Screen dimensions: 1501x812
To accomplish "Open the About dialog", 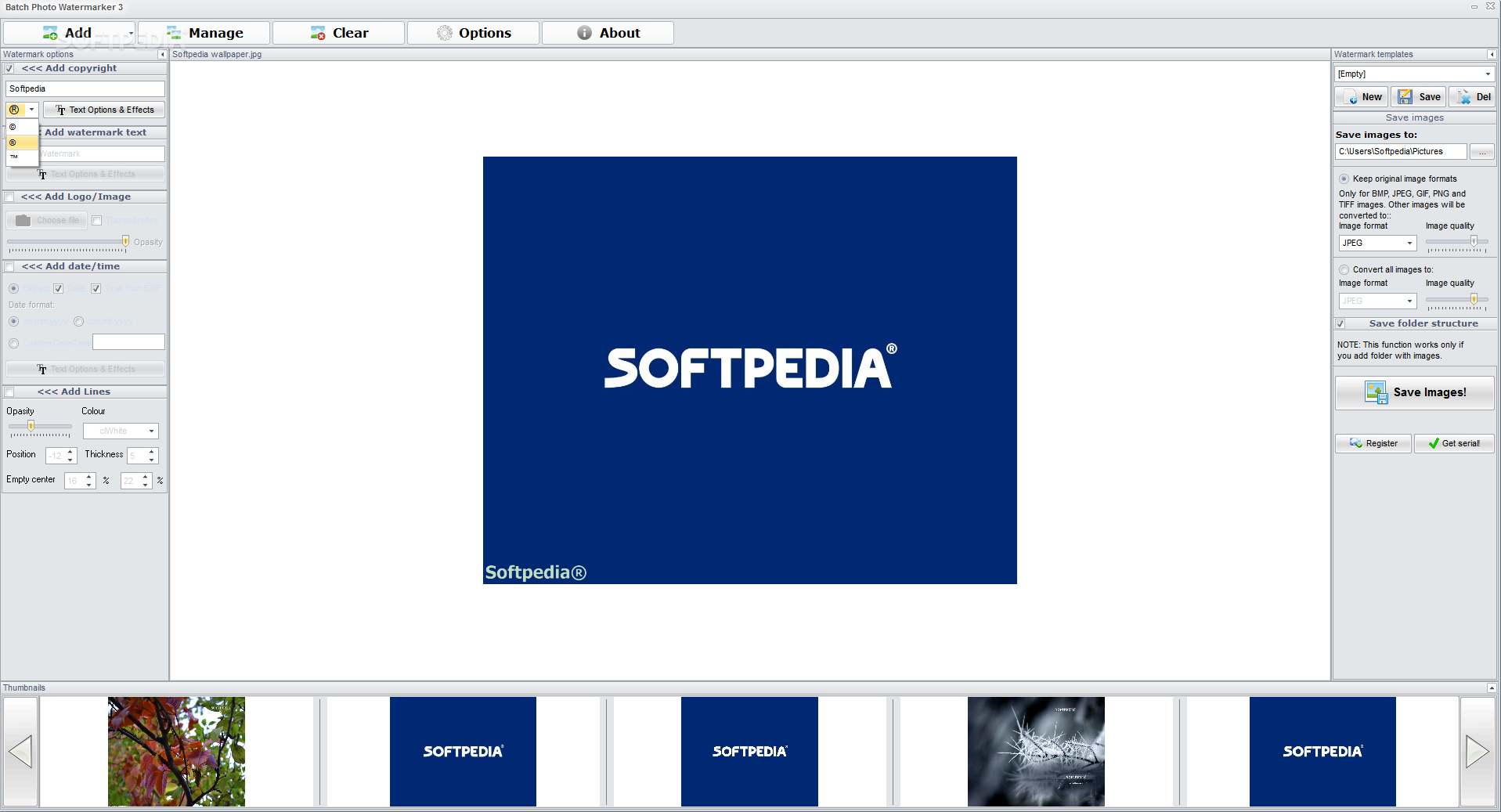I will [x=608, y=33].
